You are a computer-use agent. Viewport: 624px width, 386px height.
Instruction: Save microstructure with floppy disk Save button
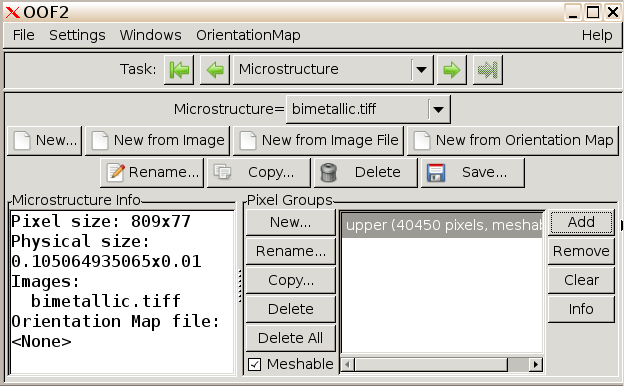pyautogui.click(x=472, y=172)
